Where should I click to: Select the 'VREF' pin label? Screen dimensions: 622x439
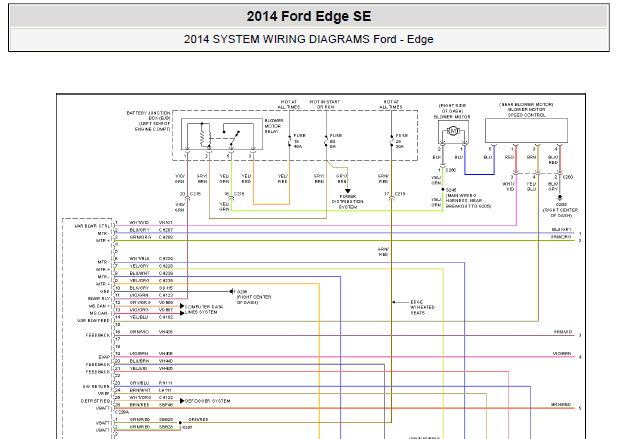click(x=104, y=393)
